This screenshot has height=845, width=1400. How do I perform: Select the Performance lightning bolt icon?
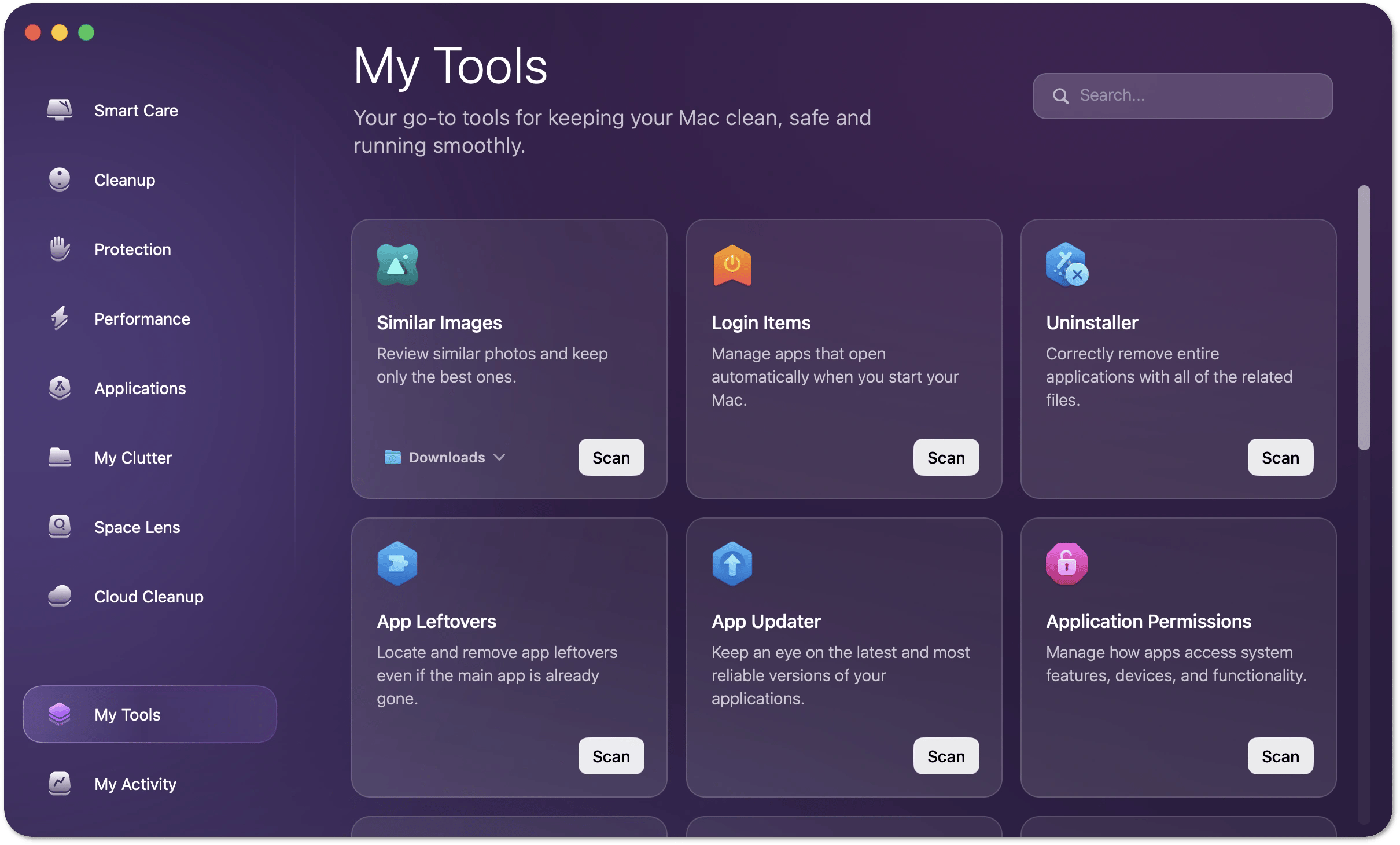click(x=60, y=318)
